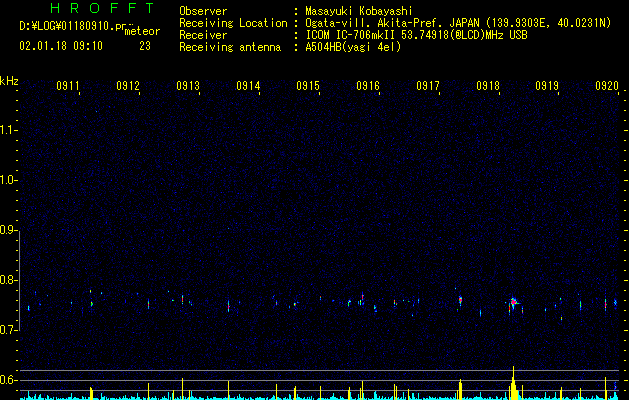The width and height of the screenshot is (629, 400).
Task: Click the 0912 time marker
Action: tap(128, 86)
